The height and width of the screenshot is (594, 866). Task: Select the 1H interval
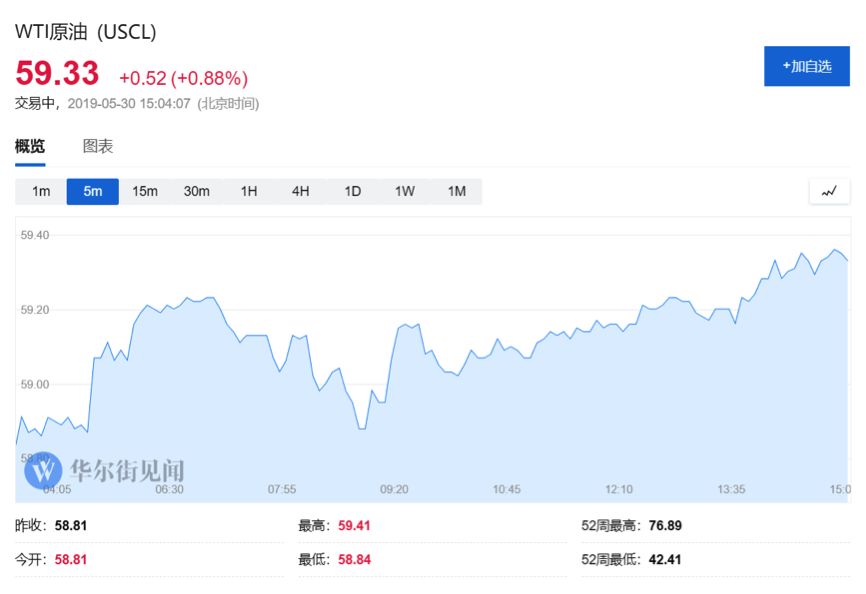point(249,191)
